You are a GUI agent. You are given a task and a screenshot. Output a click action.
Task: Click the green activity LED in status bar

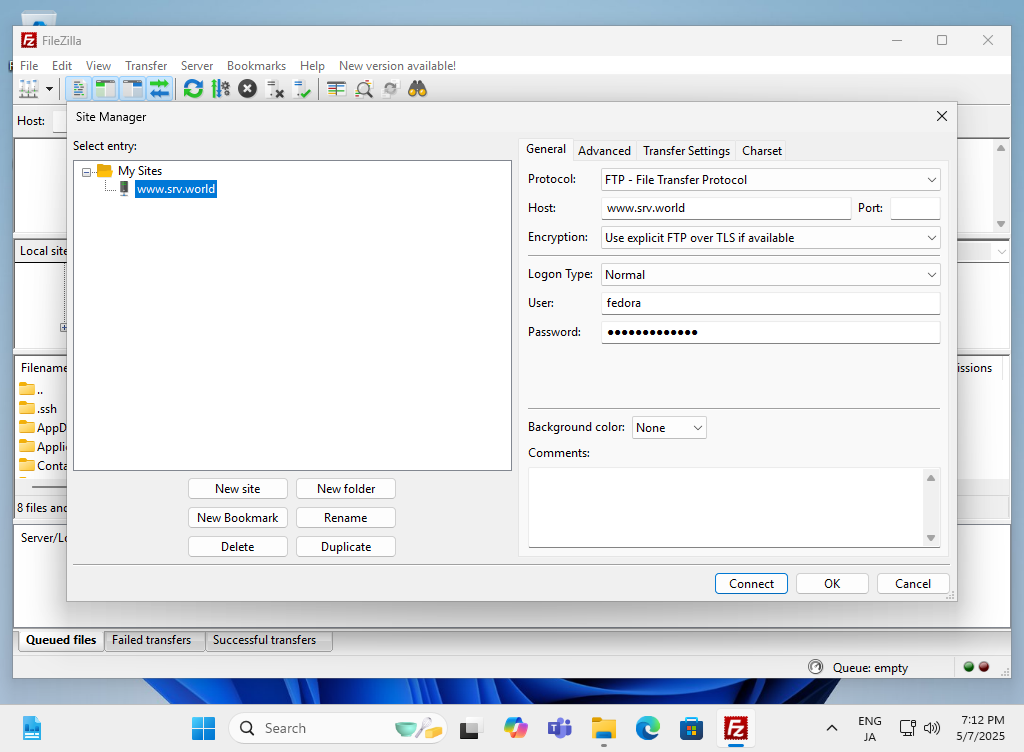tap(968, 666)
